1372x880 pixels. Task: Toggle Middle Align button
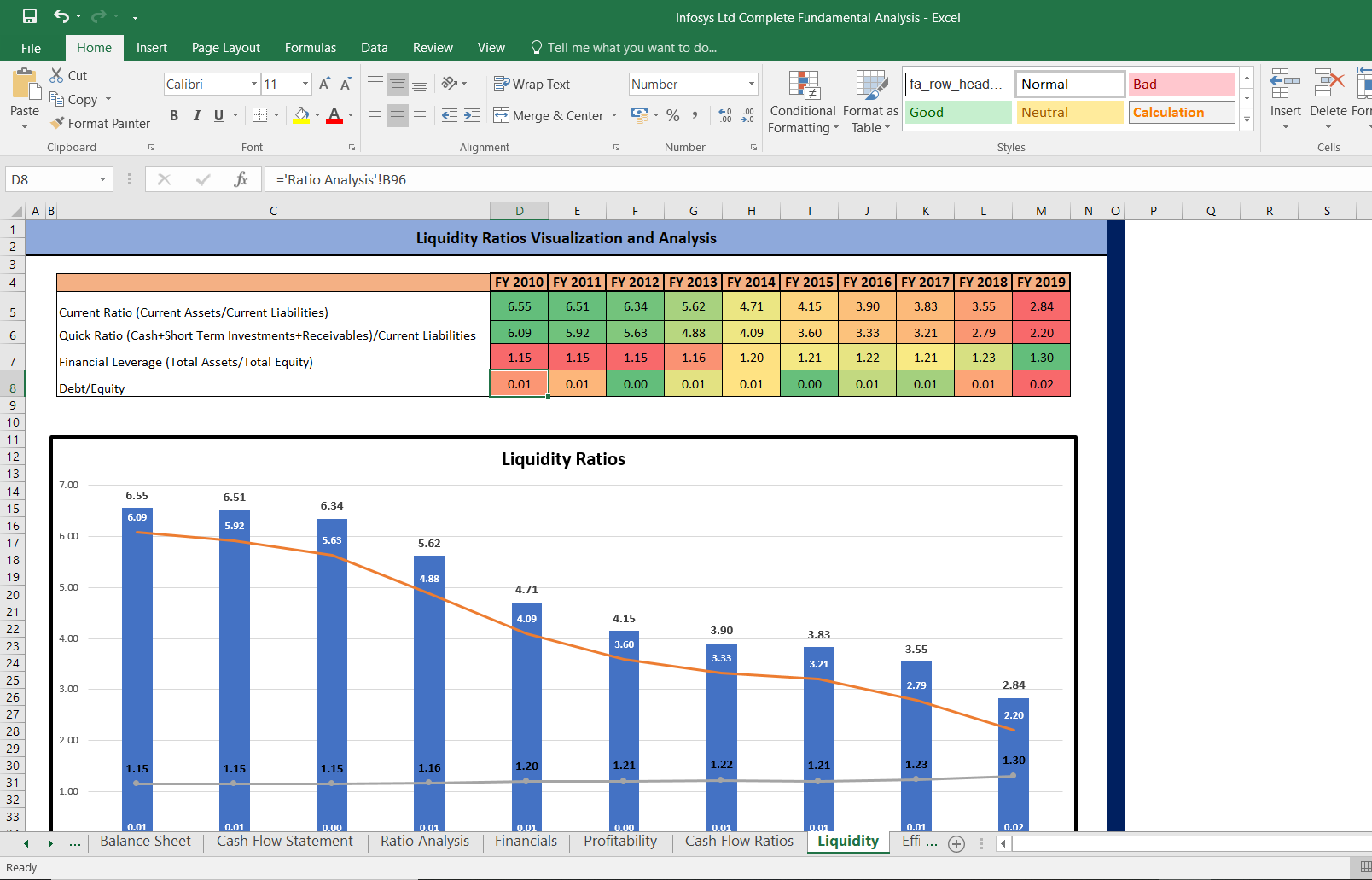tap(398, 84)
